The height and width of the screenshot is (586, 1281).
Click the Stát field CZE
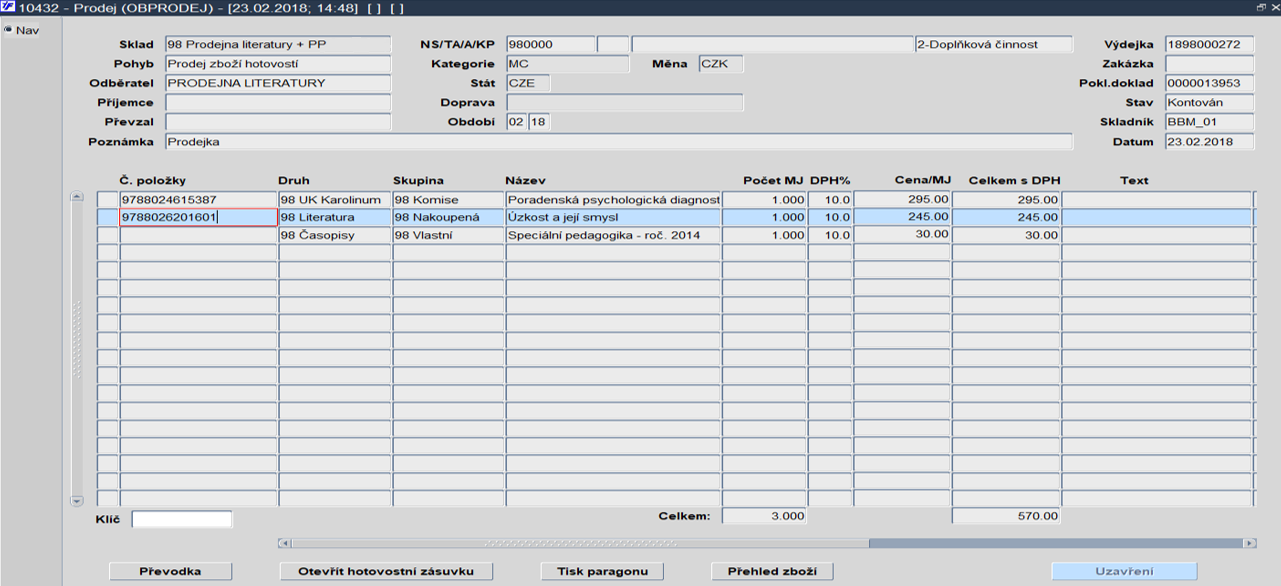[x=528, y=83]
